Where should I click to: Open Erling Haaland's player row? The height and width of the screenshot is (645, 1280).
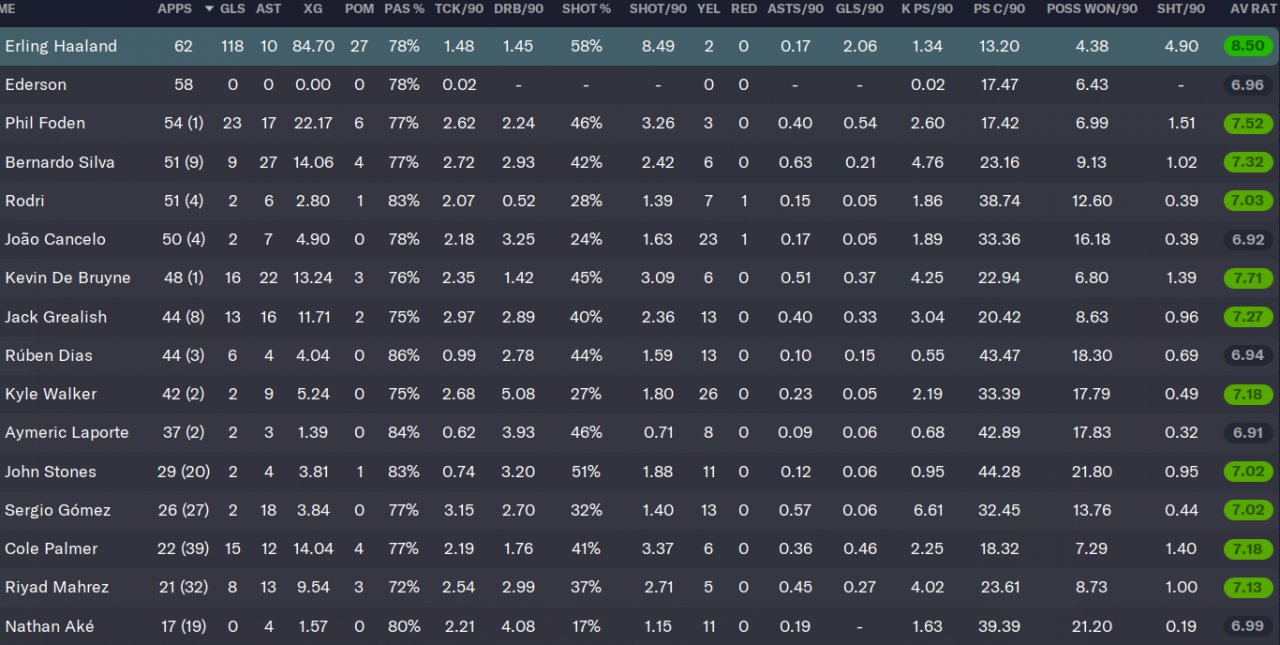[x=640, y=46]
